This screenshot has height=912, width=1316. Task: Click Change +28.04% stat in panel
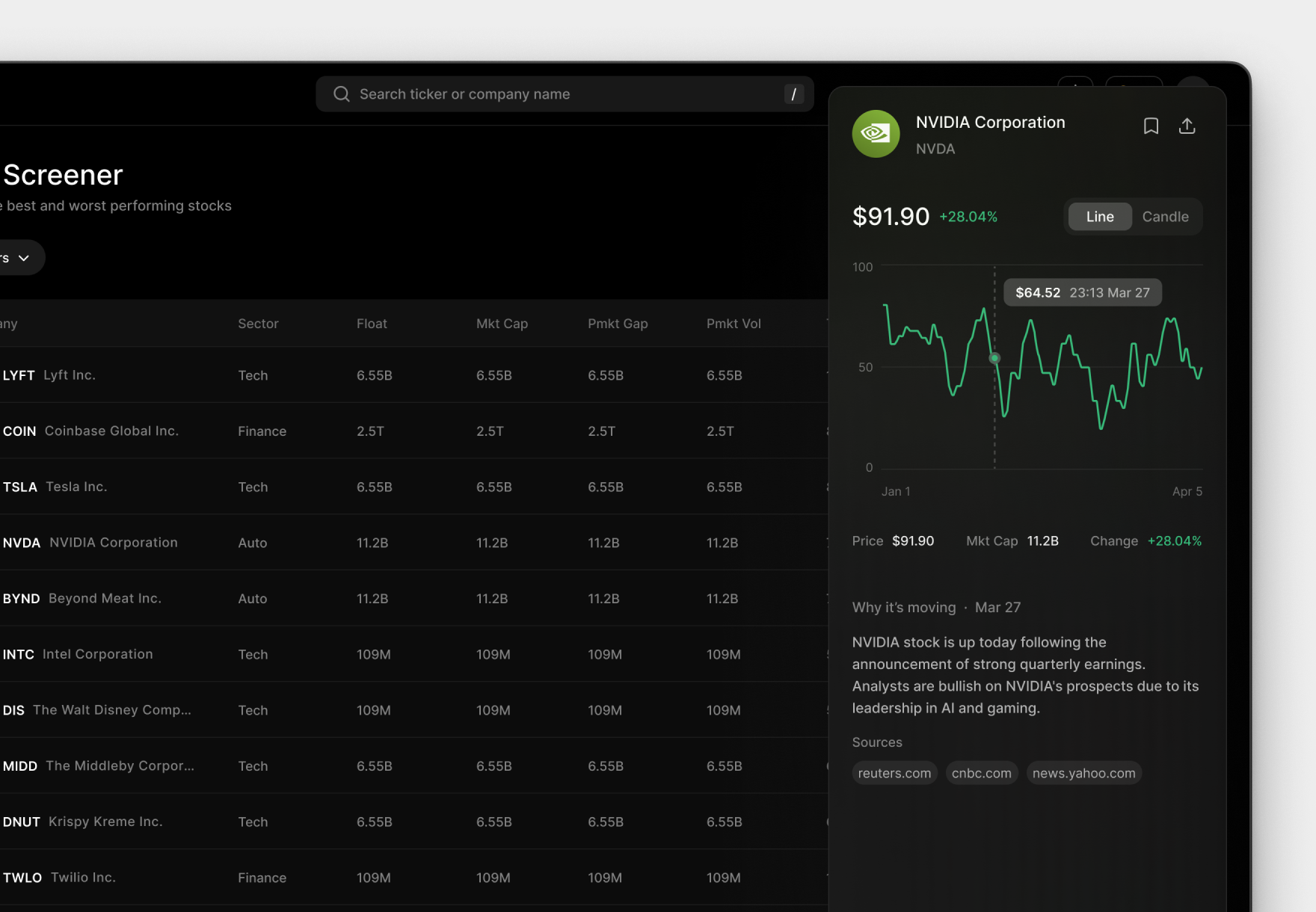point(1146,540)
